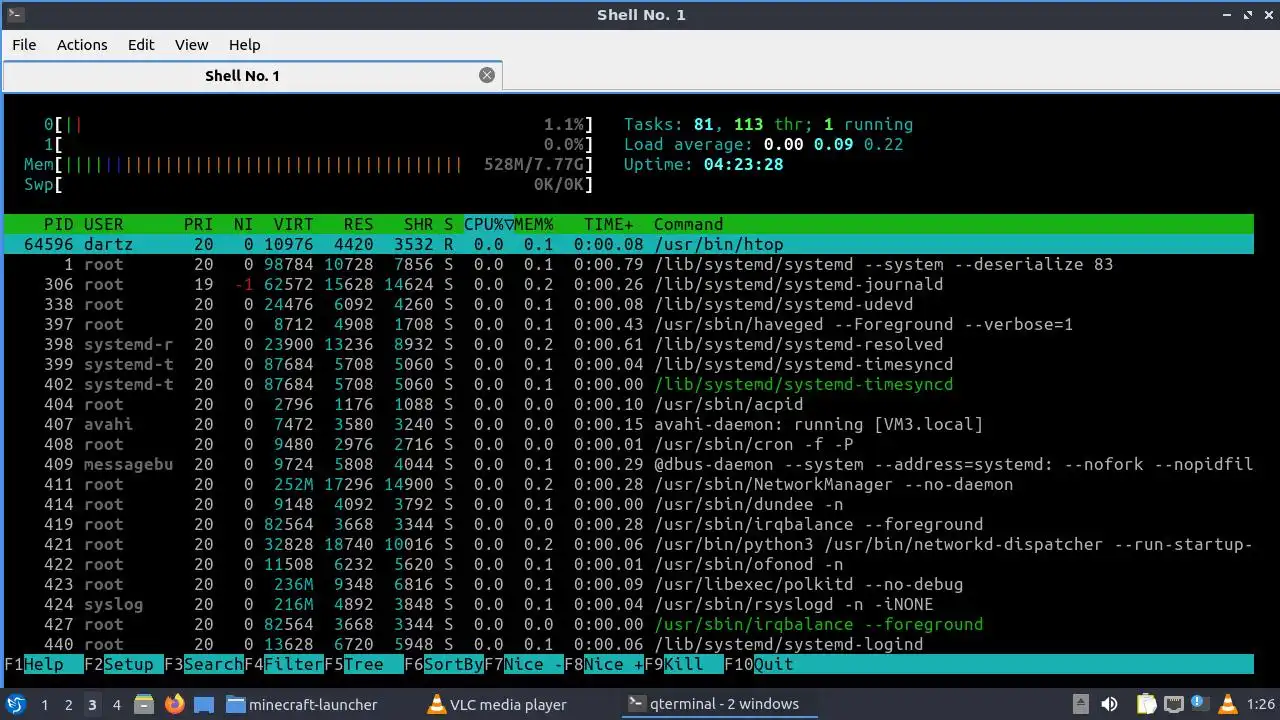Select the /usr/sbin/cron process row
The width and height of the screenshot is (1280, 720).
(628, 444)
